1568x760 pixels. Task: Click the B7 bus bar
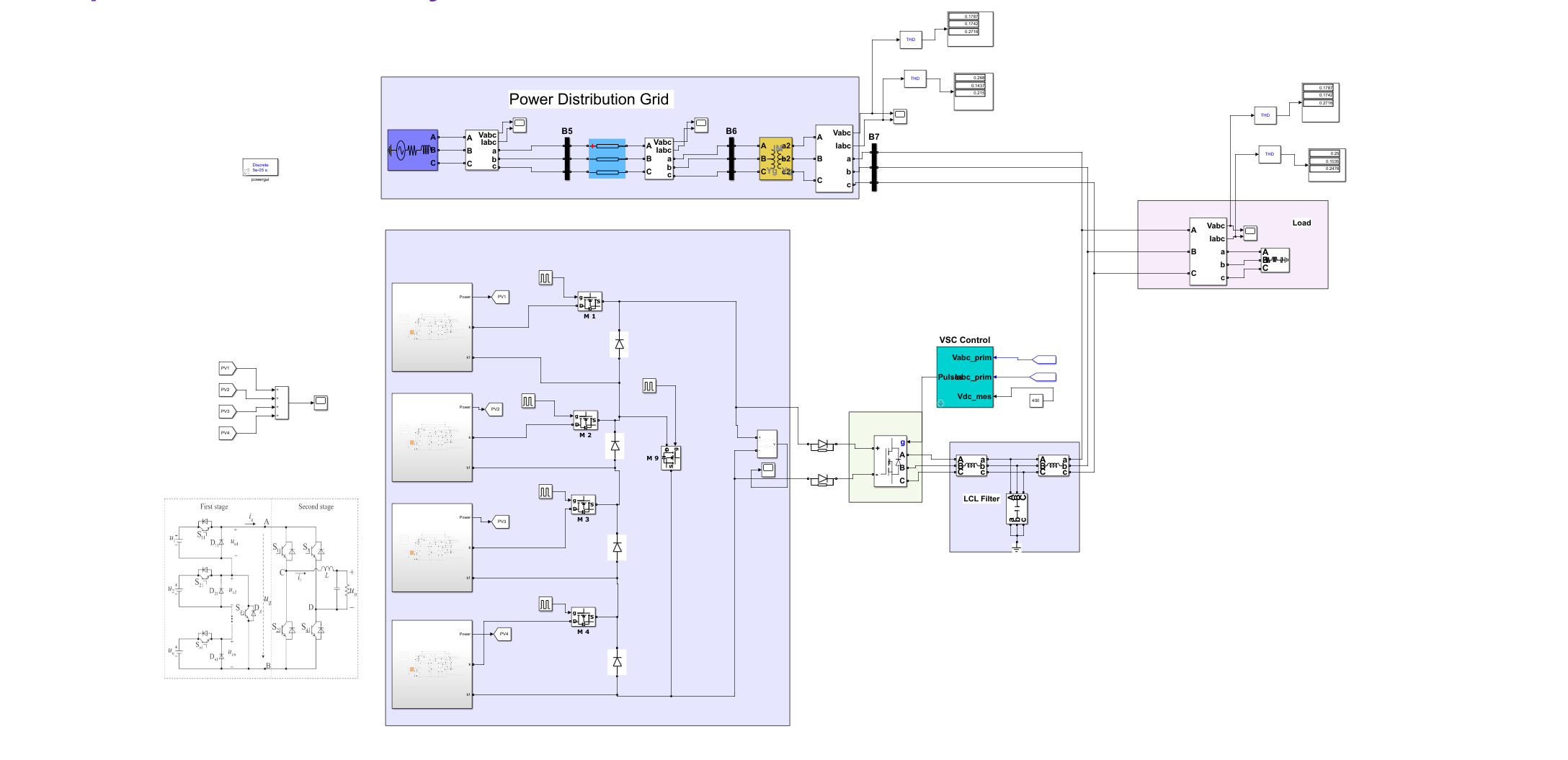point(874,167)
